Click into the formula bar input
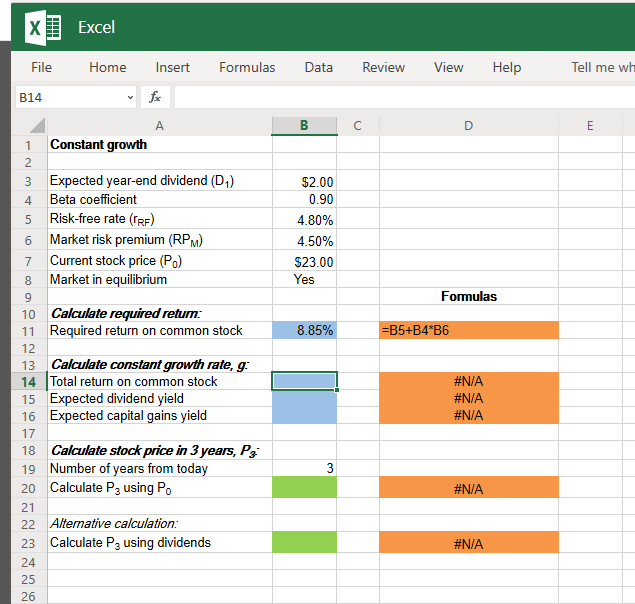 coord(405,97)
